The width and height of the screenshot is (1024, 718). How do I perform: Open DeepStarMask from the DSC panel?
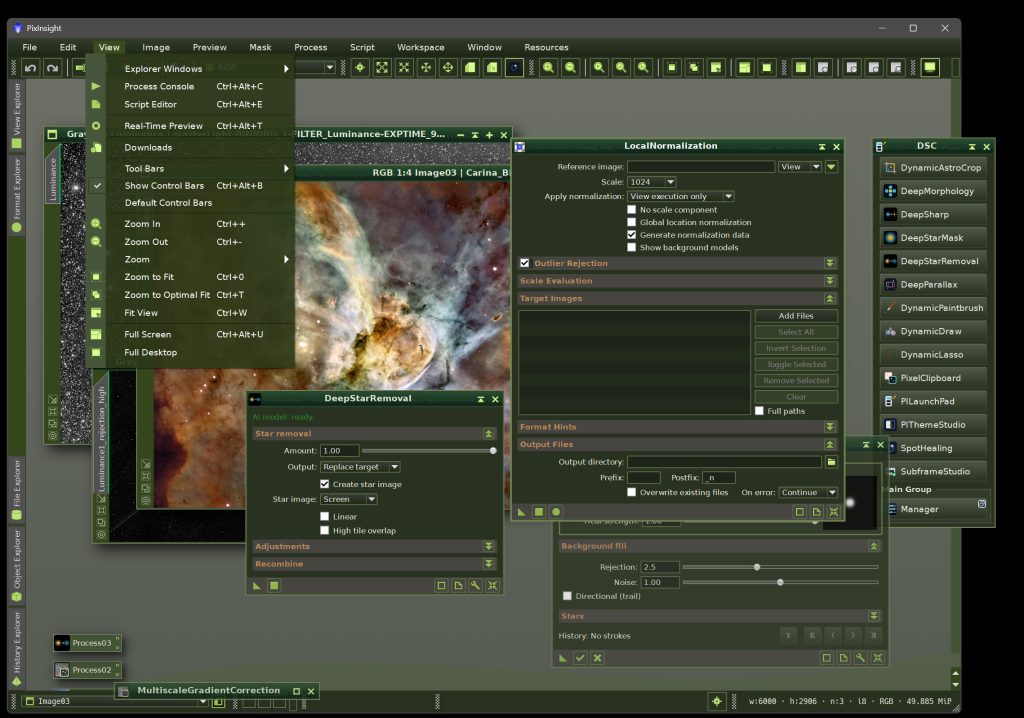933,238
